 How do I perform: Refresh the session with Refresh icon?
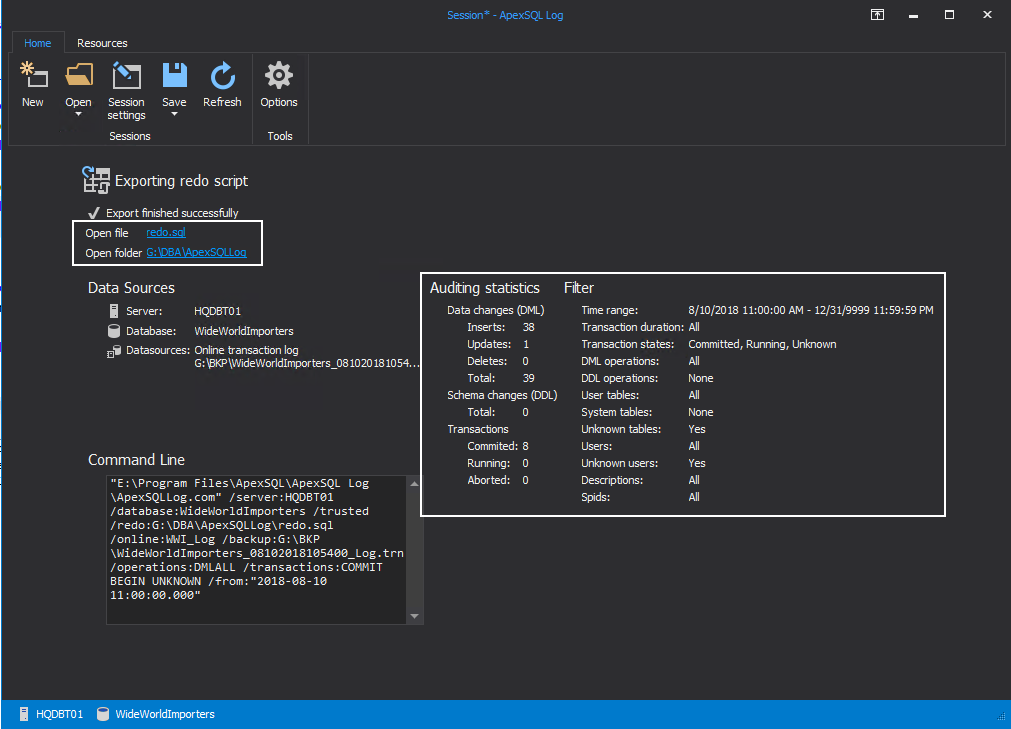222,76
